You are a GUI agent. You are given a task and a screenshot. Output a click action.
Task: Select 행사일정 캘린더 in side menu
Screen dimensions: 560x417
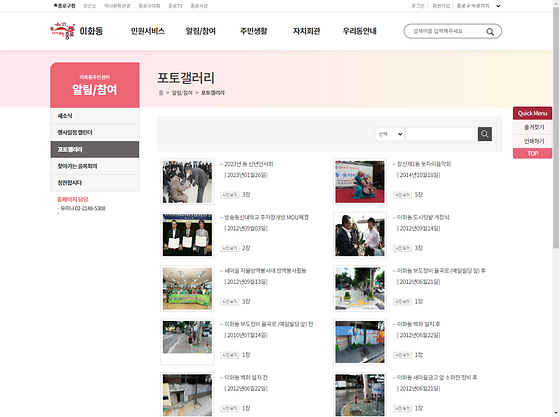(95, 132)
